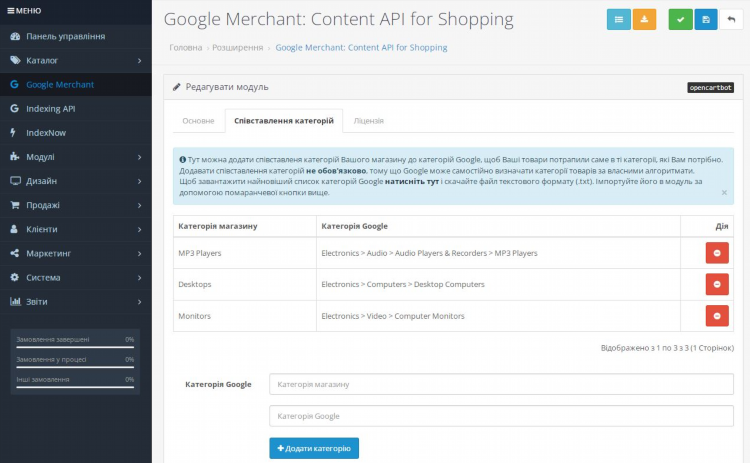Click the monitor icon beside Дизайн
This screenshot has width=750, height=463.
click(x=15, y=181)
